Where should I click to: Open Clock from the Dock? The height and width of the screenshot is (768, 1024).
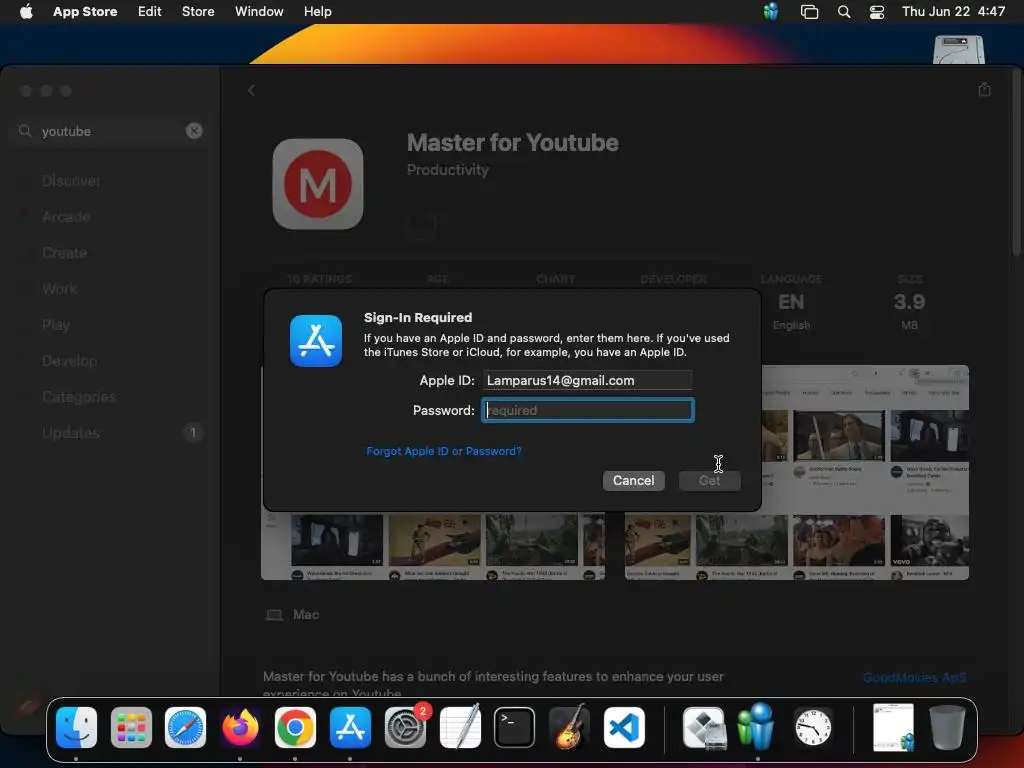pos(813,727)
